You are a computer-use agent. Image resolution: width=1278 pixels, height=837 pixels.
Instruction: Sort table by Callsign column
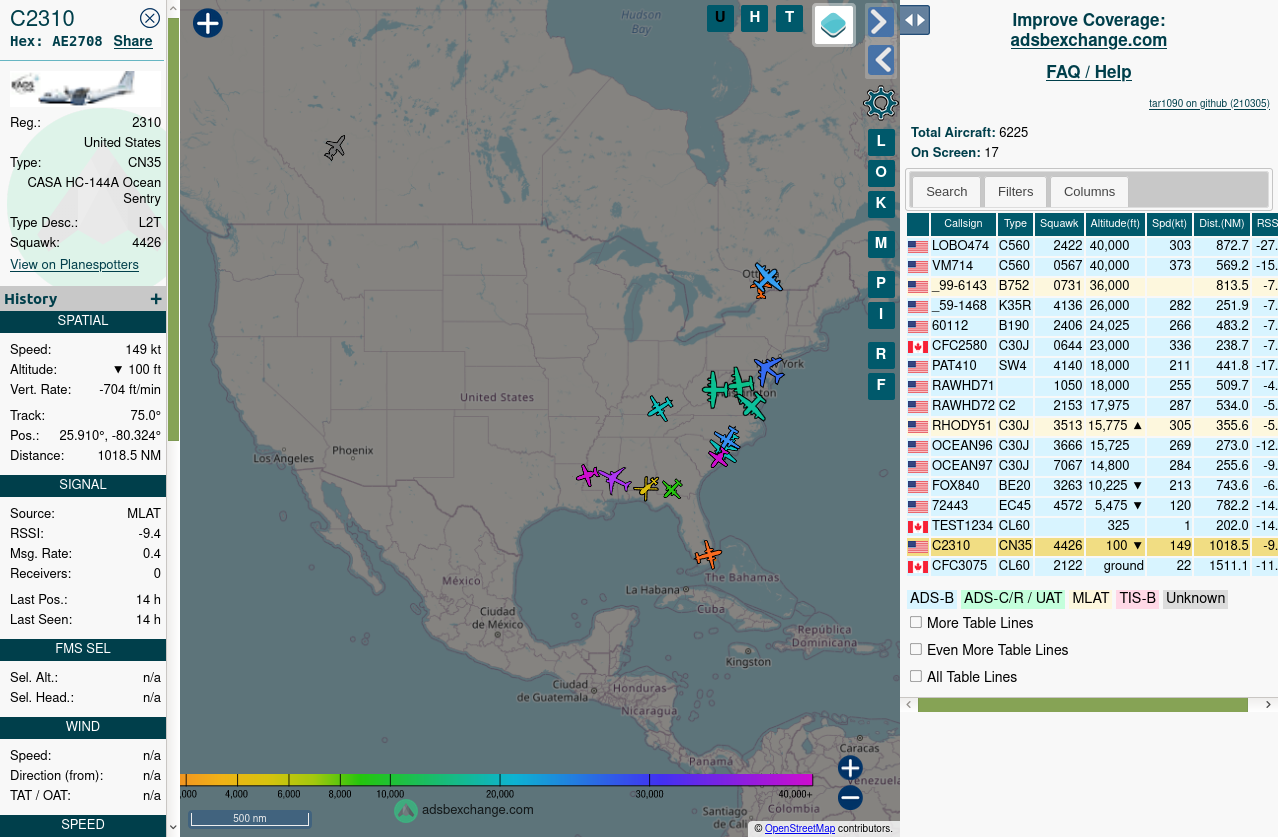963,224
